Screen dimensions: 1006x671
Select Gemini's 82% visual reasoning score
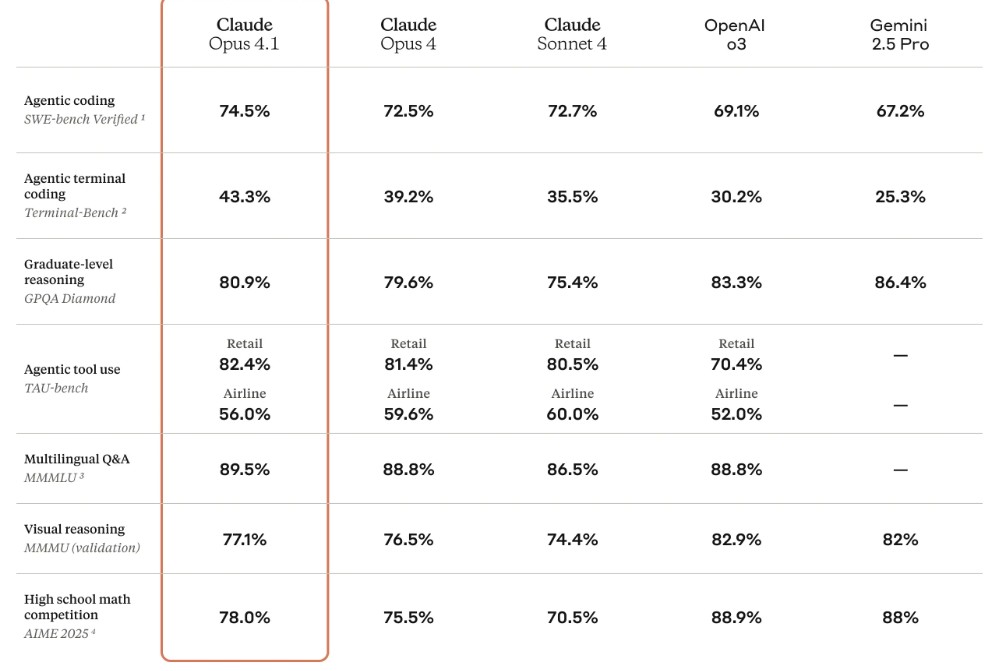click(x=900, y=539)
